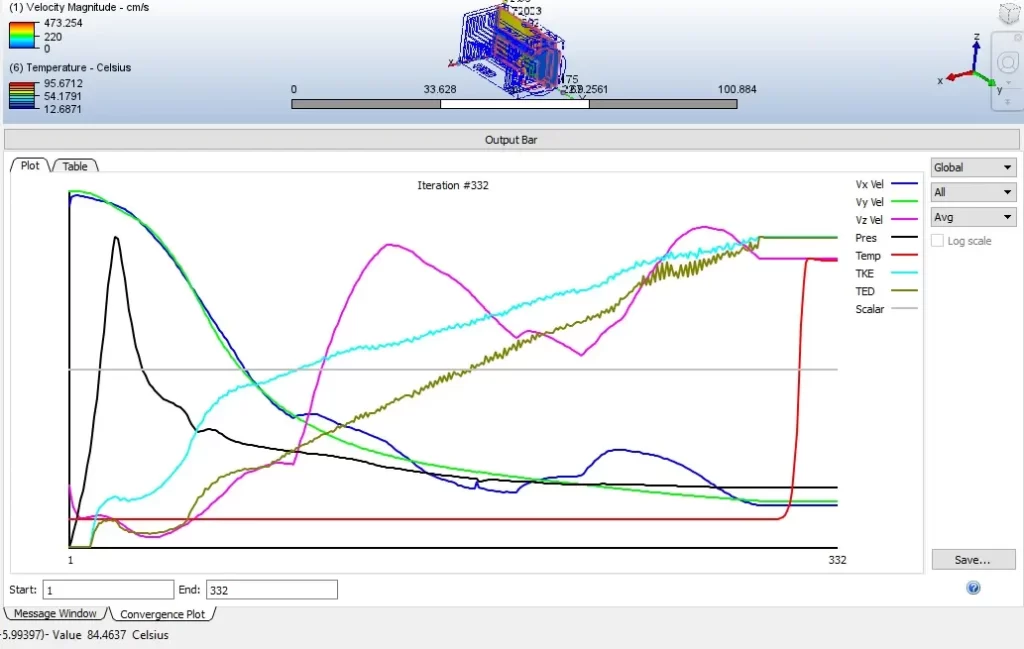Click the Save... button
Viewport: 1024px width, 649px height.
[973, 560]
